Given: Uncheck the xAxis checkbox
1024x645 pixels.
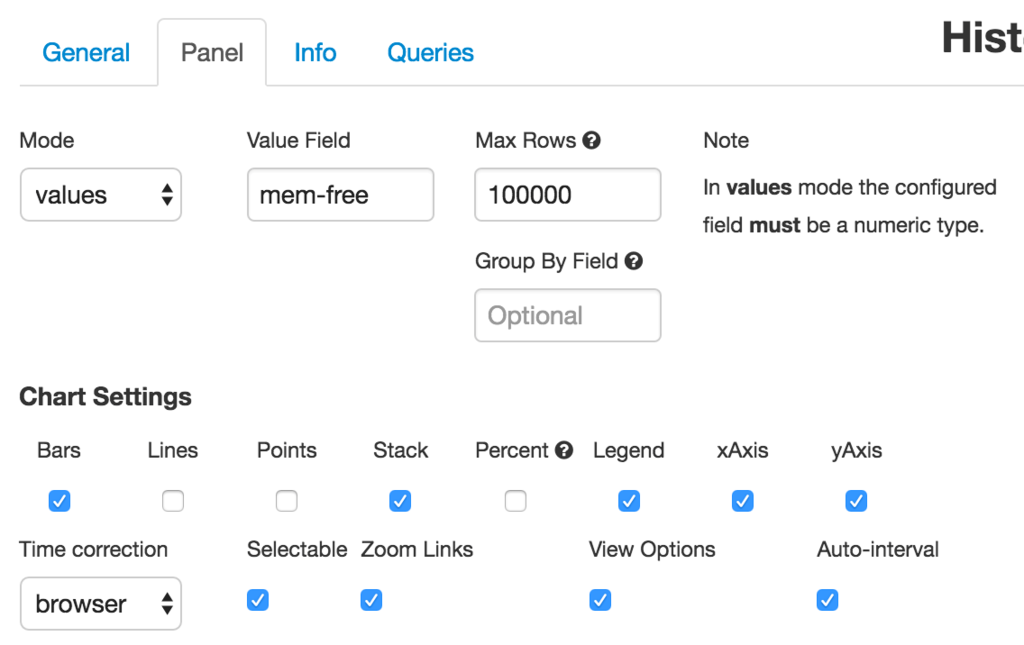Looking at the screenshot, I should pos(743,501).
